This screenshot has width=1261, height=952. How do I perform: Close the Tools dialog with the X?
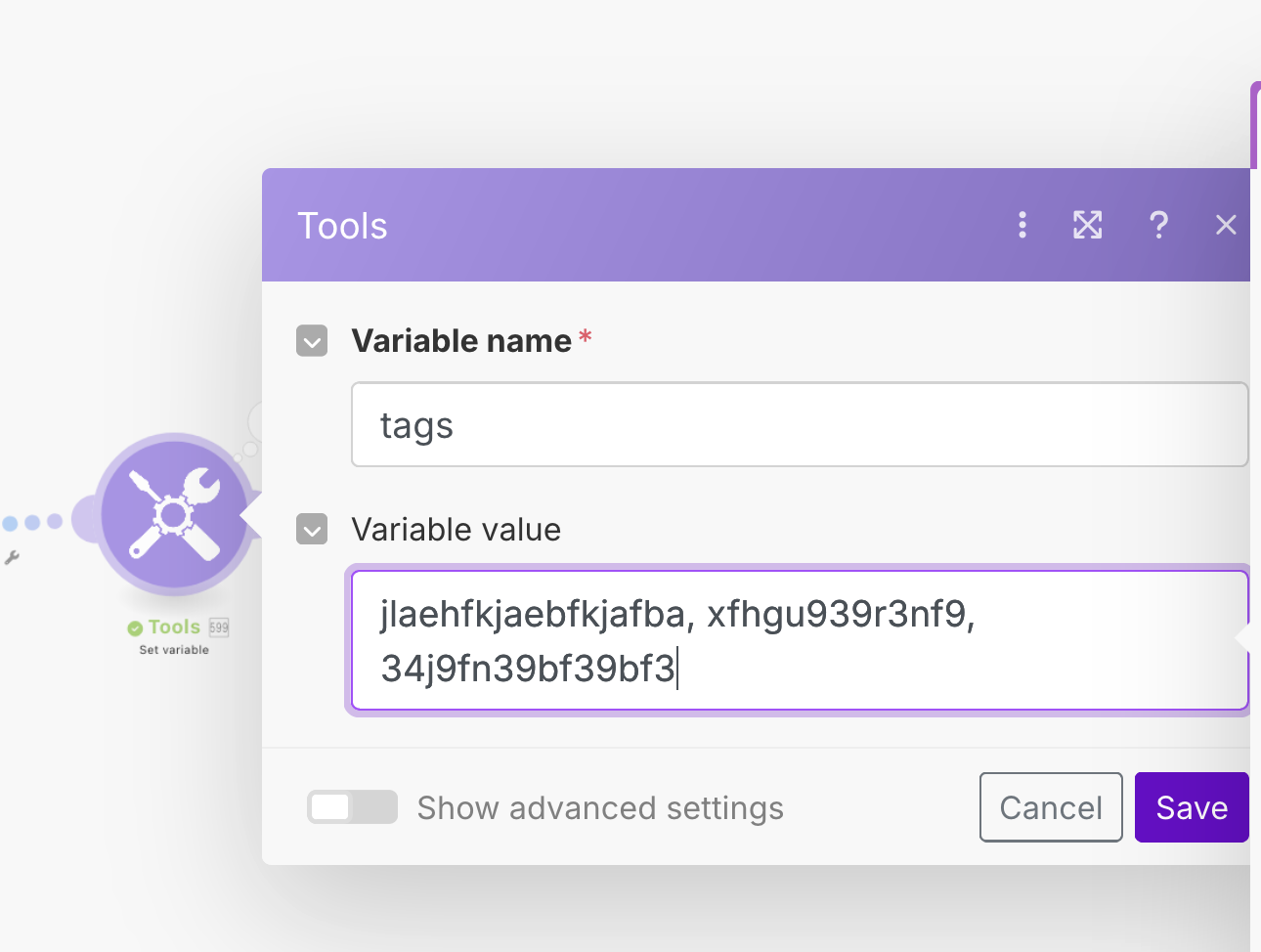click(x=1226, y=225)
